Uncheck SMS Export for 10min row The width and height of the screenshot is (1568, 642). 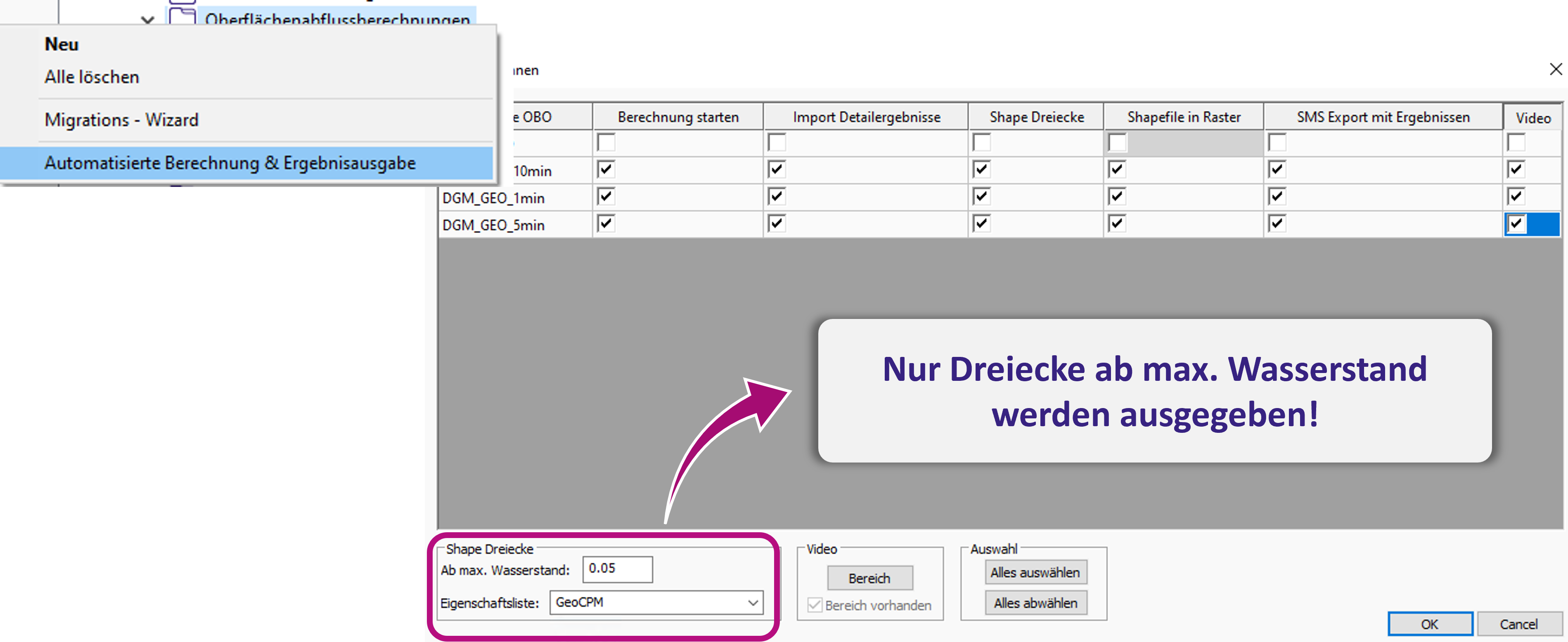(x=1277, y=169)
